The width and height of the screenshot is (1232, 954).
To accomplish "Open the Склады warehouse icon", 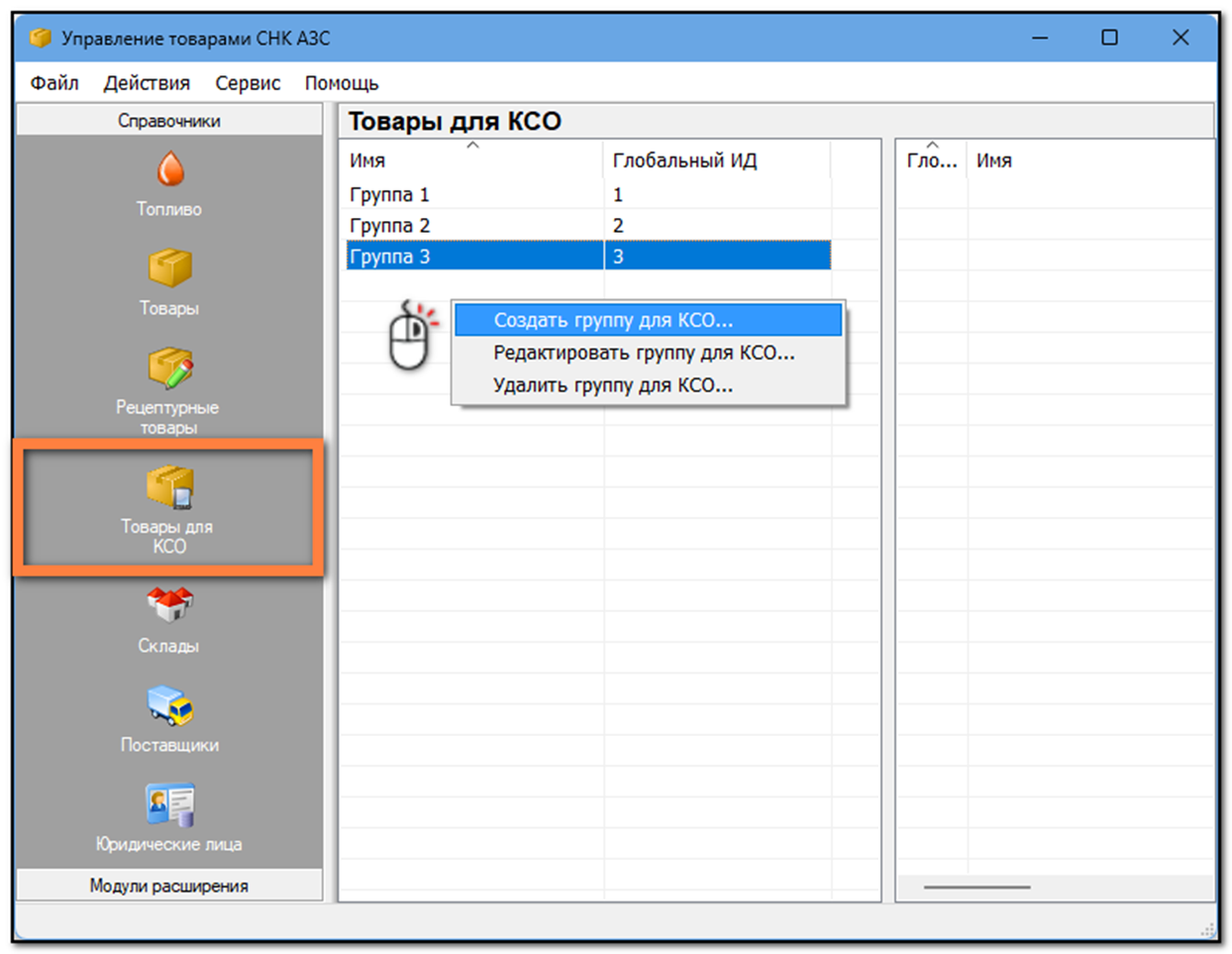I will pos(169,604).
